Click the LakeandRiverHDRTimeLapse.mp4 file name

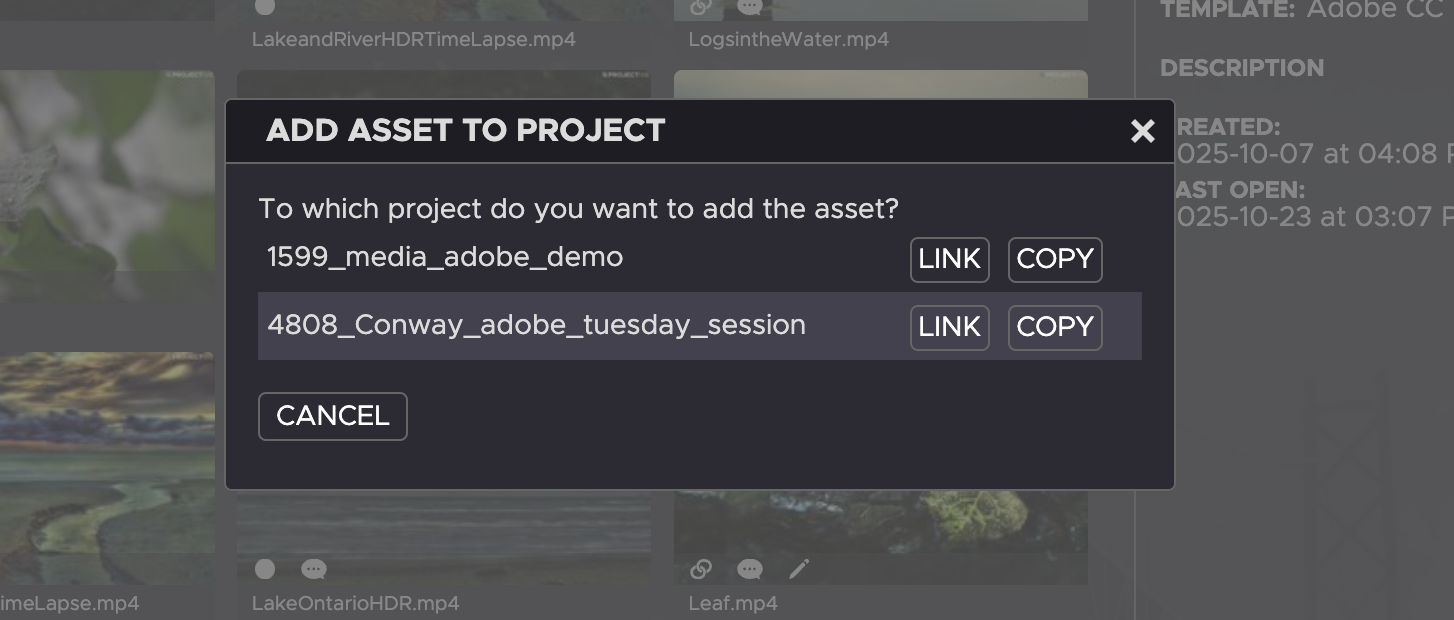(413, 40)
